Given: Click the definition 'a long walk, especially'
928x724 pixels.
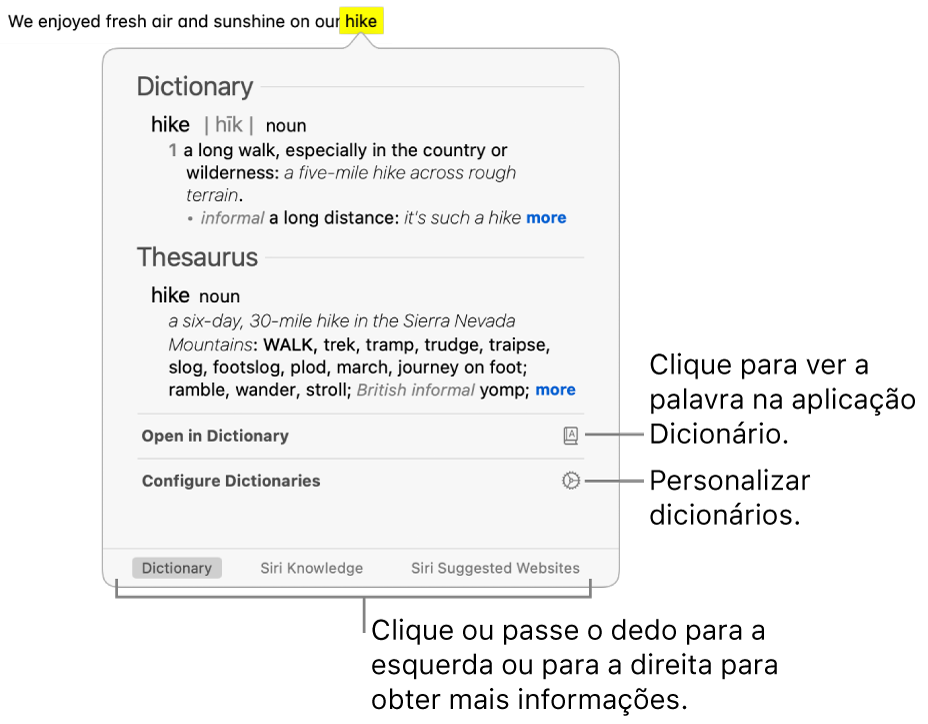Looking at the screenshot, I should (x=275, y=150).
